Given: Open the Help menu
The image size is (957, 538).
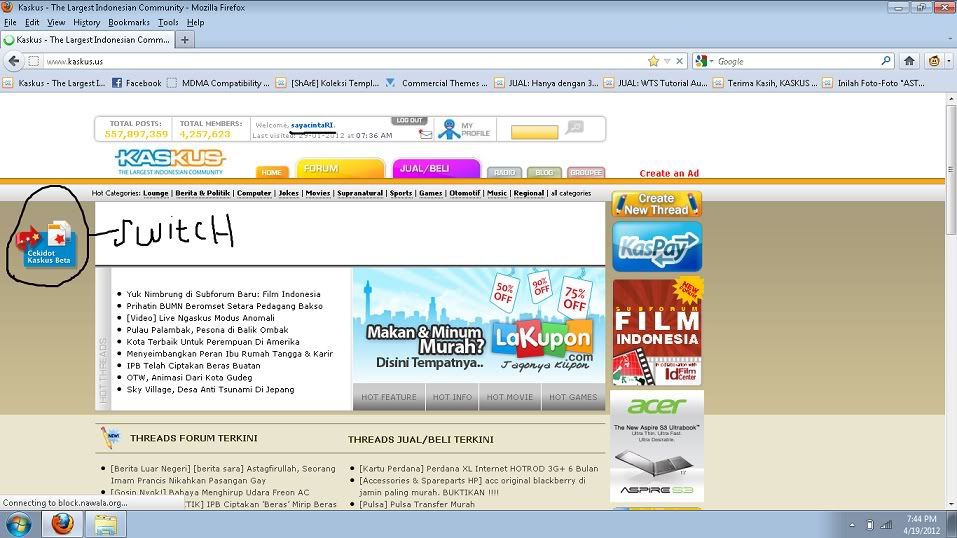Looking at the screenshot, I should pyautogui.click(x=195, y=23).
